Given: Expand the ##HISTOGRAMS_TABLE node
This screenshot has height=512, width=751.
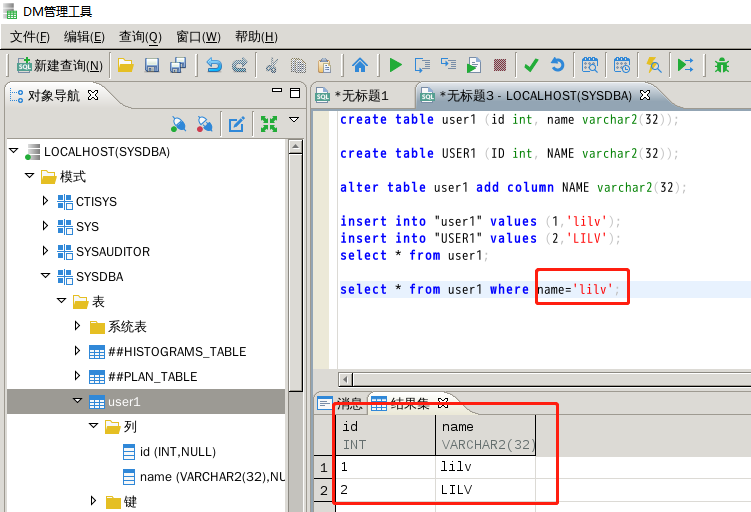Looking at the screenshot, I should 77,351.
